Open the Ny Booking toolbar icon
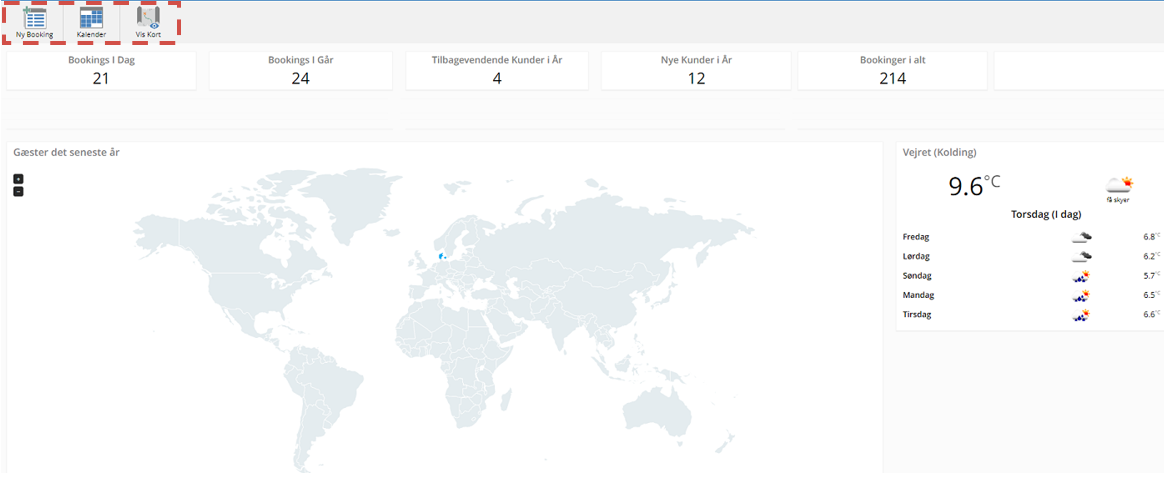Screen dimensions: 1164x484 pos(34,22)
